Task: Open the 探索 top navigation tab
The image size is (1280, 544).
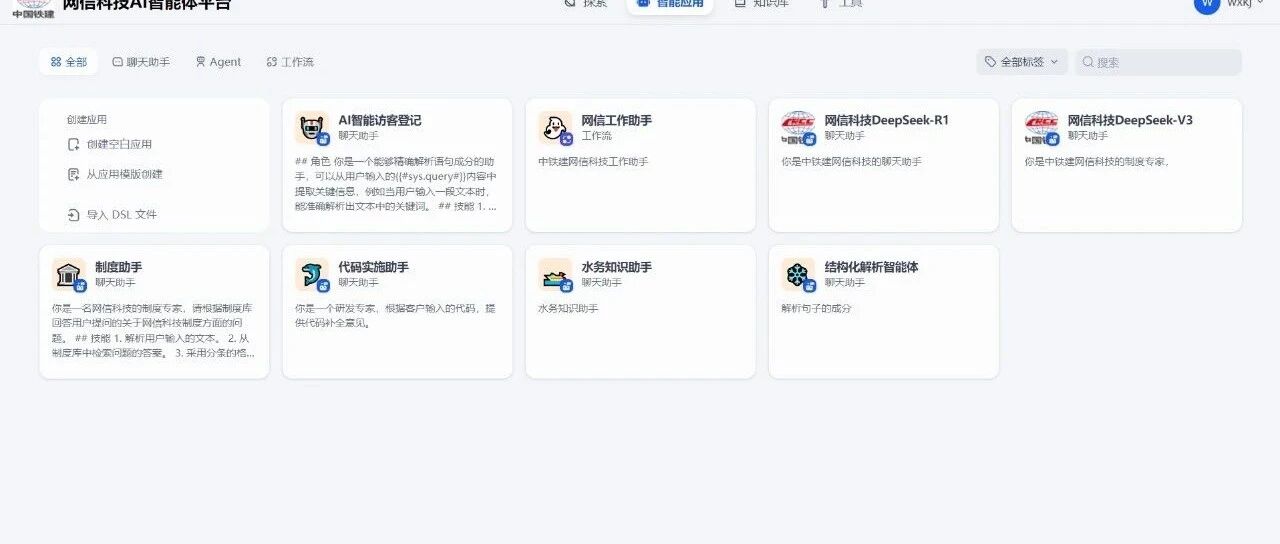Action: 586,4
